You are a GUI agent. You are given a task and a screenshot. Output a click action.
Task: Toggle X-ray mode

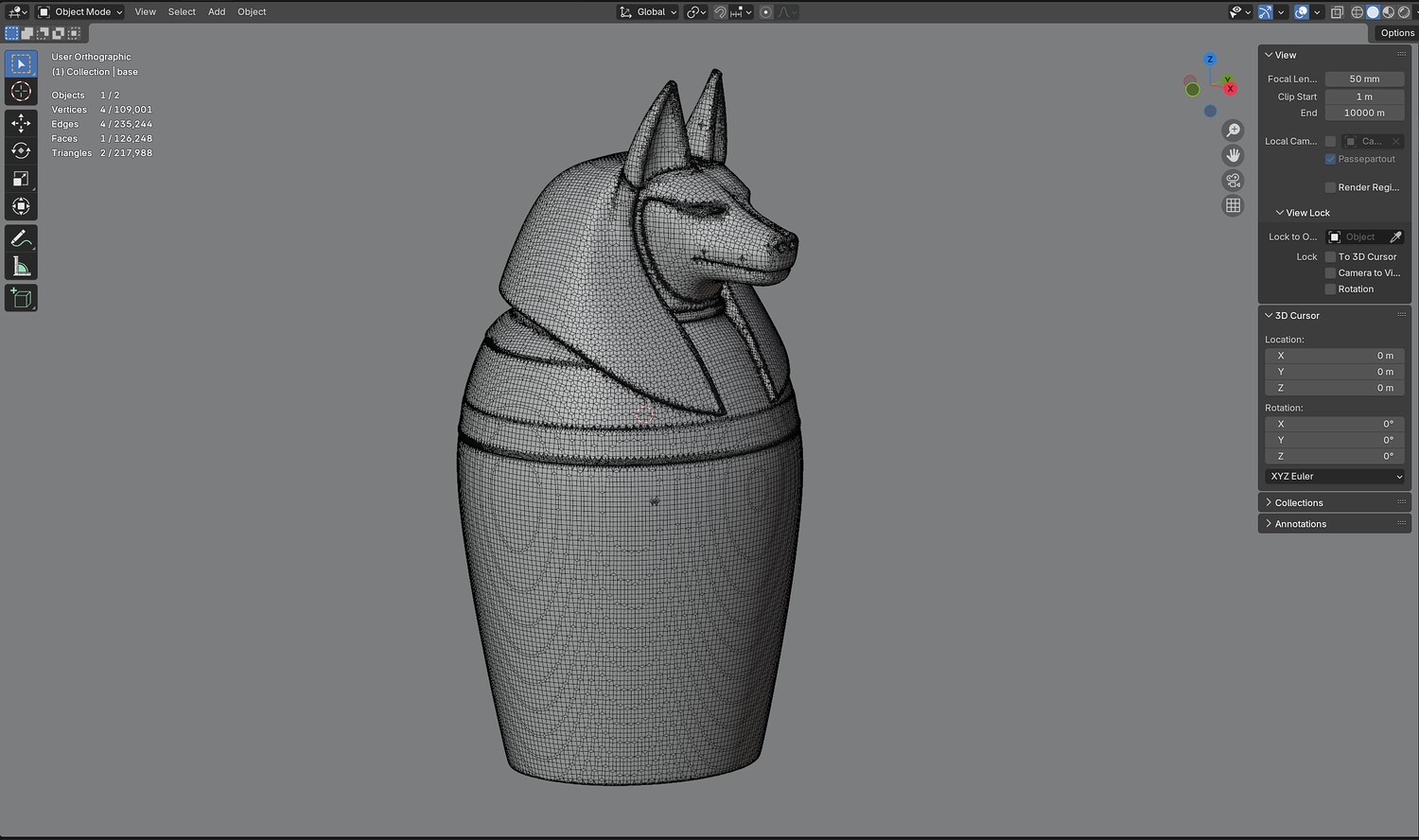pyautogui.click(x=1337, y=12)
